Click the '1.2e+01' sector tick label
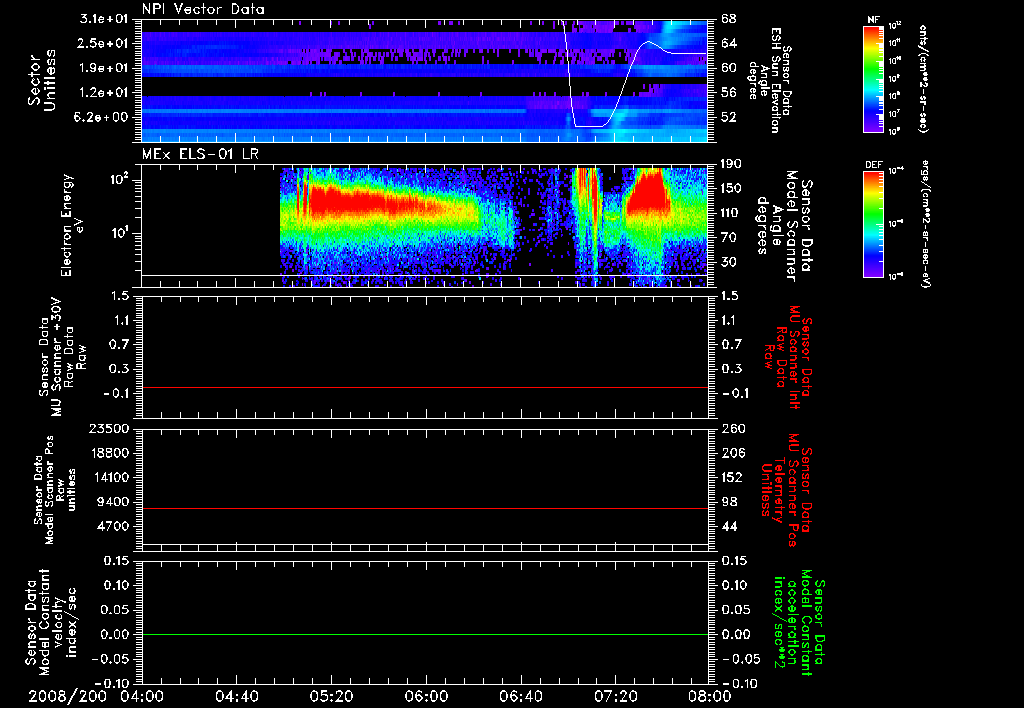Viewport: 1024px width, 708px height. [x=104, y=93]
